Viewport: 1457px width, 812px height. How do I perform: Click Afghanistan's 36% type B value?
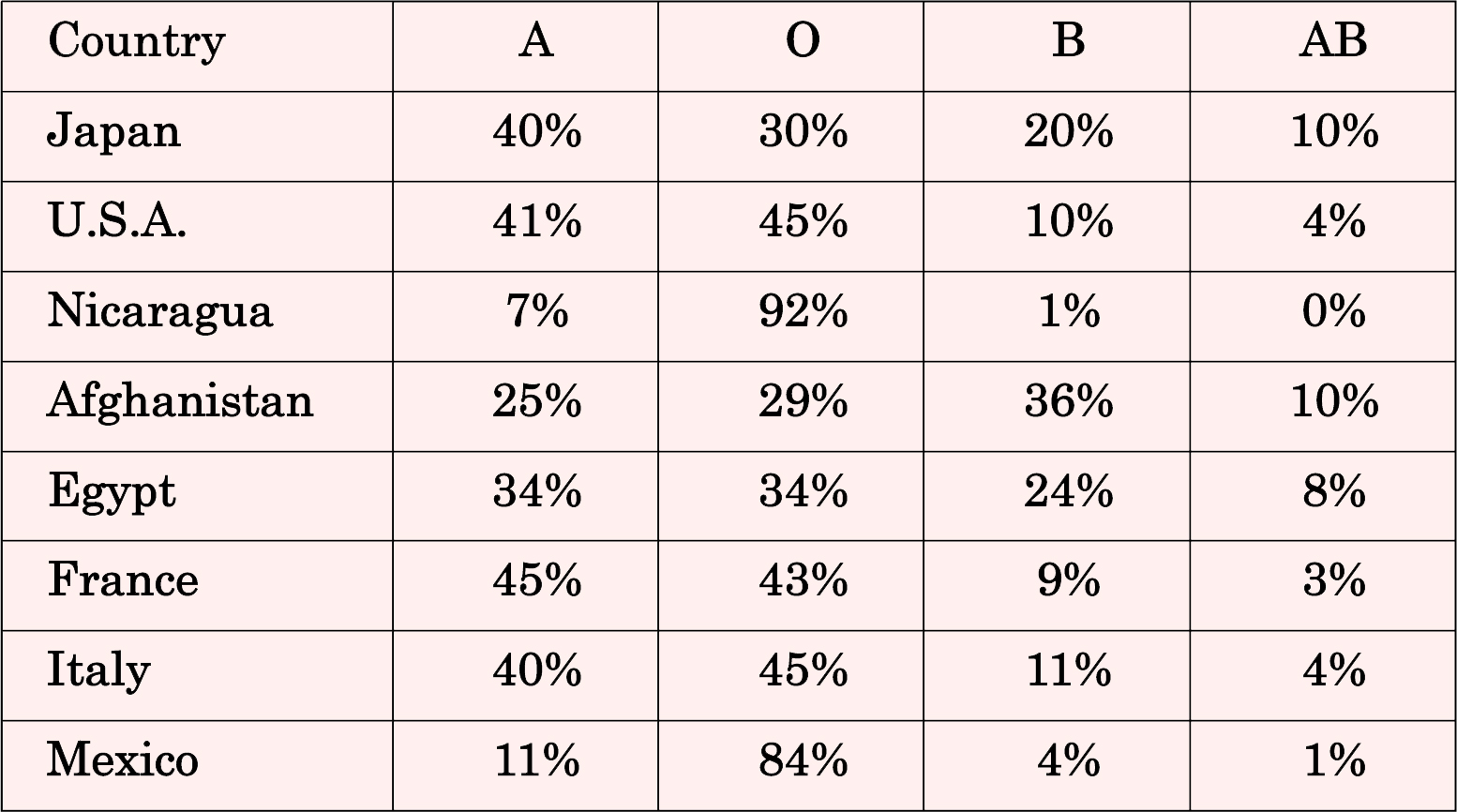(x=1068, y=402)
